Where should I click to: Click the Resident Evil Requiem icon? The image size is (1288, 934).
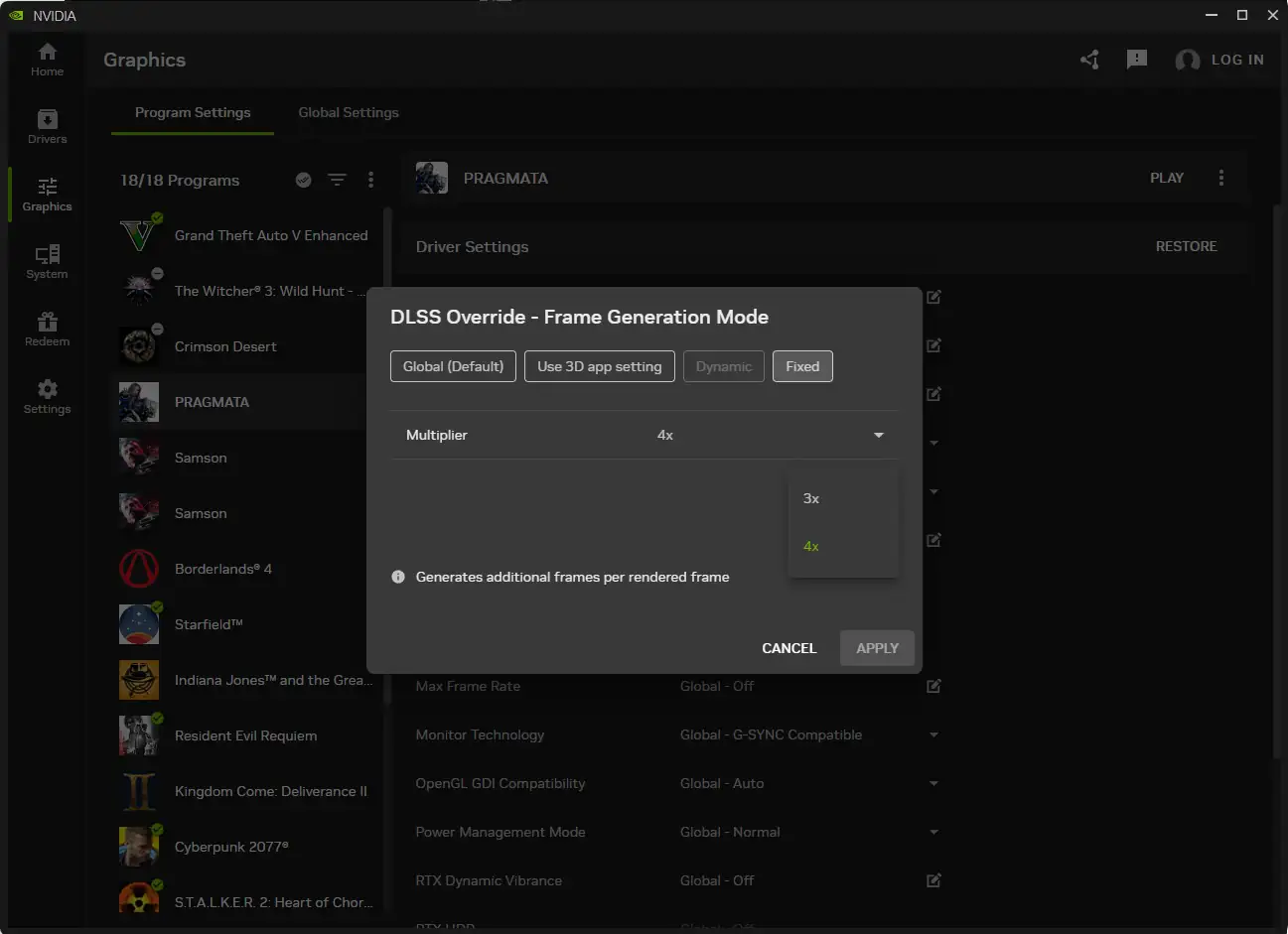[x=139, y=735]
